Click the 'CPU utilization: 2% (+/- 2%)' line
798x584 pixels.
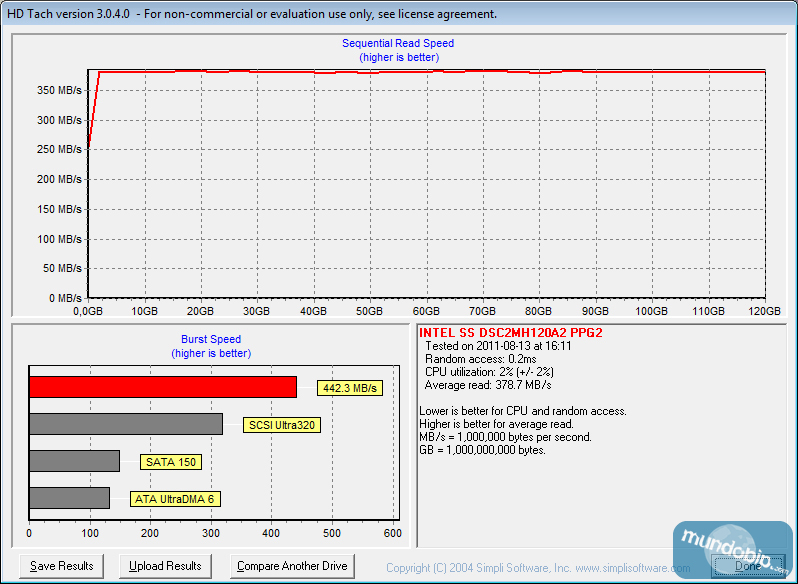click(490, 372)
